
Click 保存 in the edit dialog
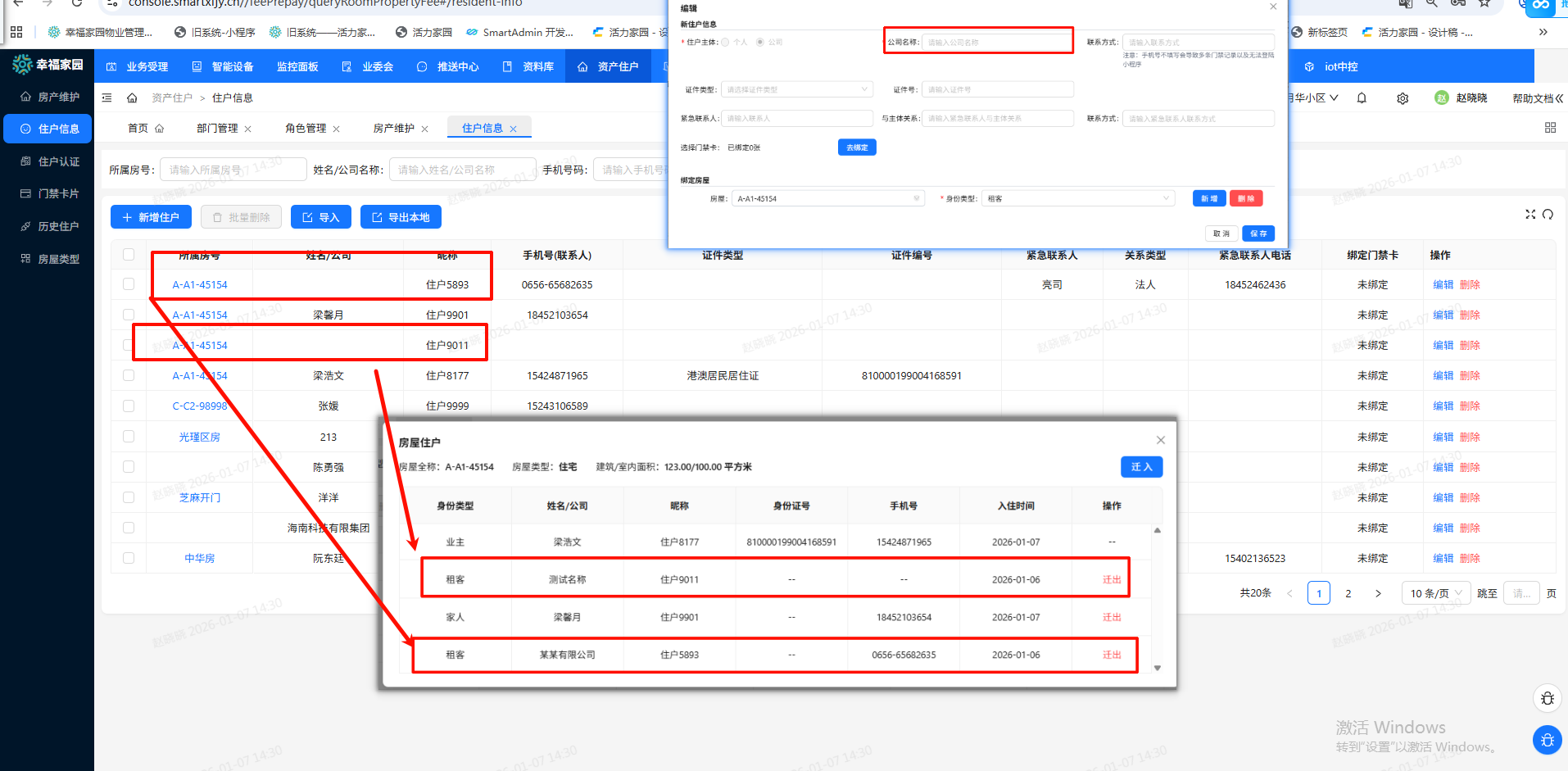pyautogui.click(x=1258, y=234)
